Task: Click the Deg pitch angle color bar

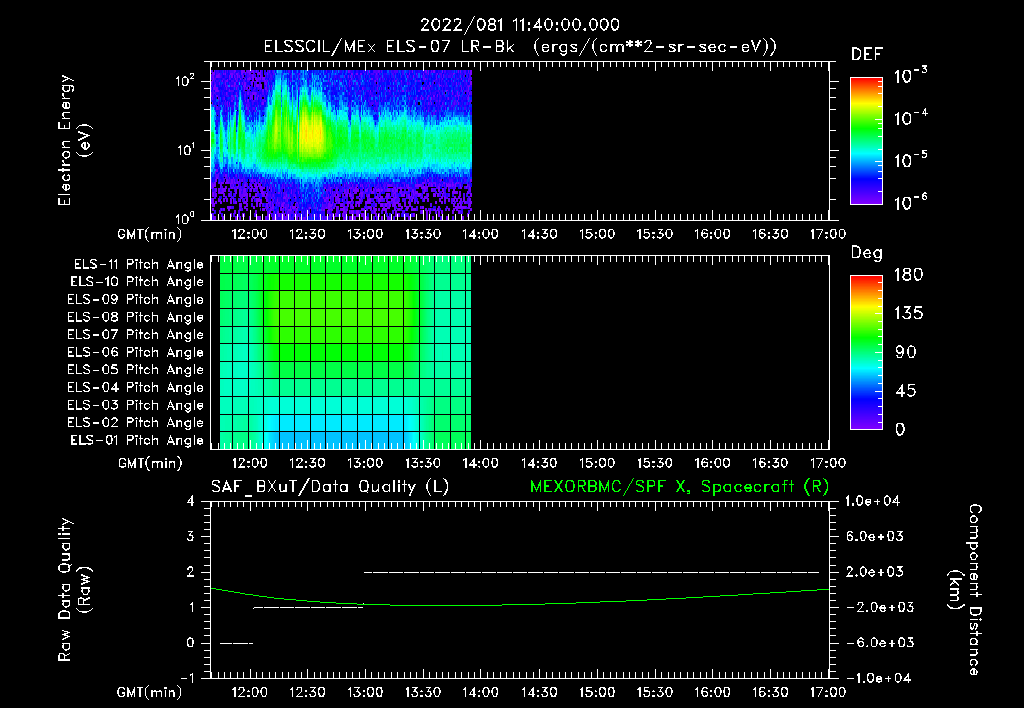Action: point(867,352)
